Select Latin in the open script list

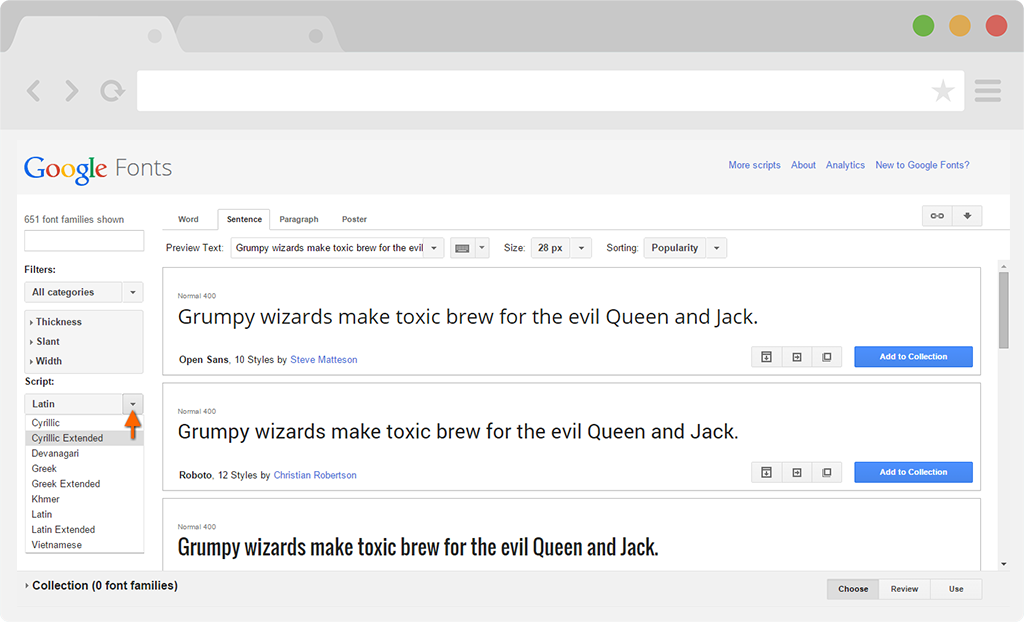84,514
